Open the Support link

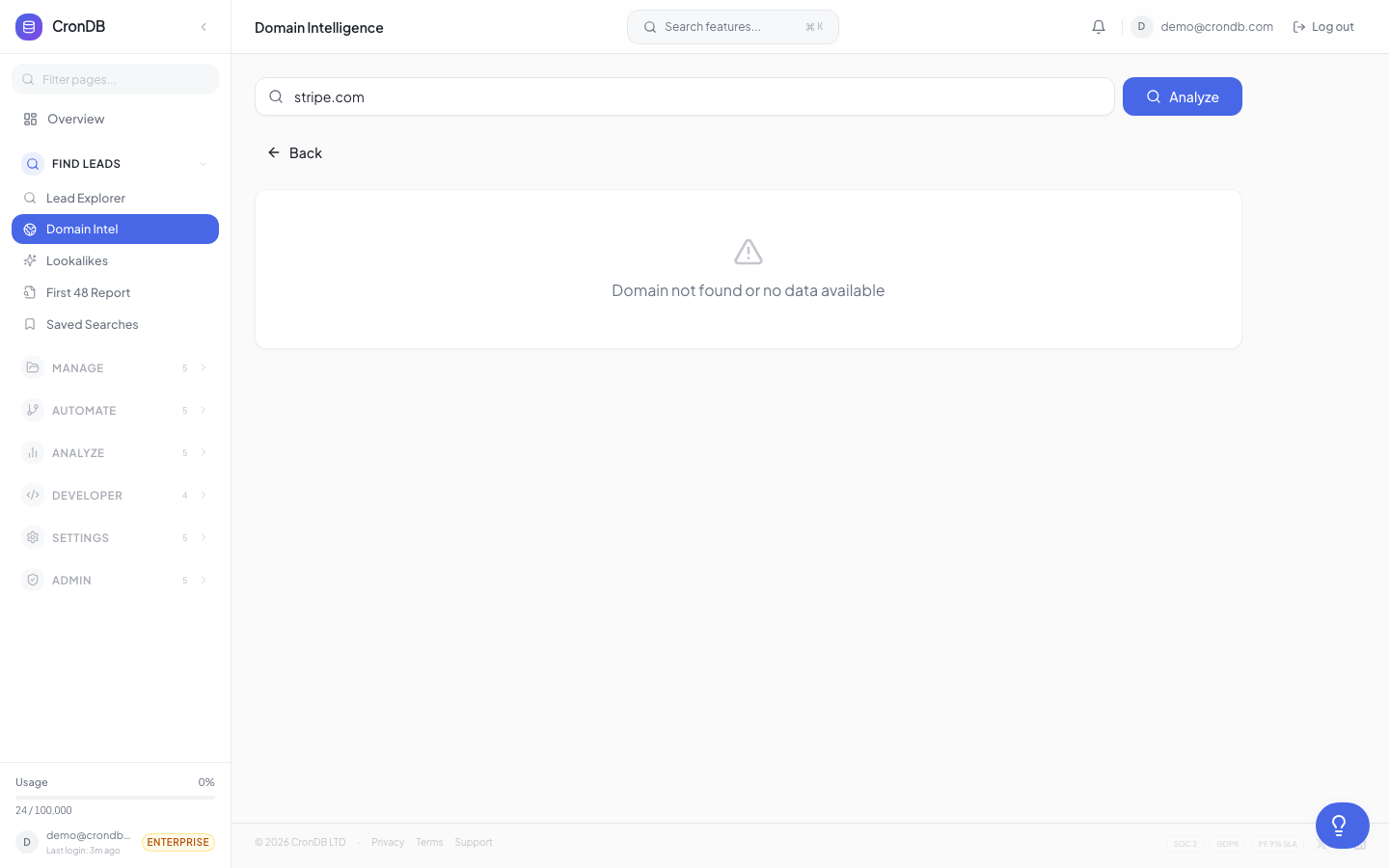474,842
